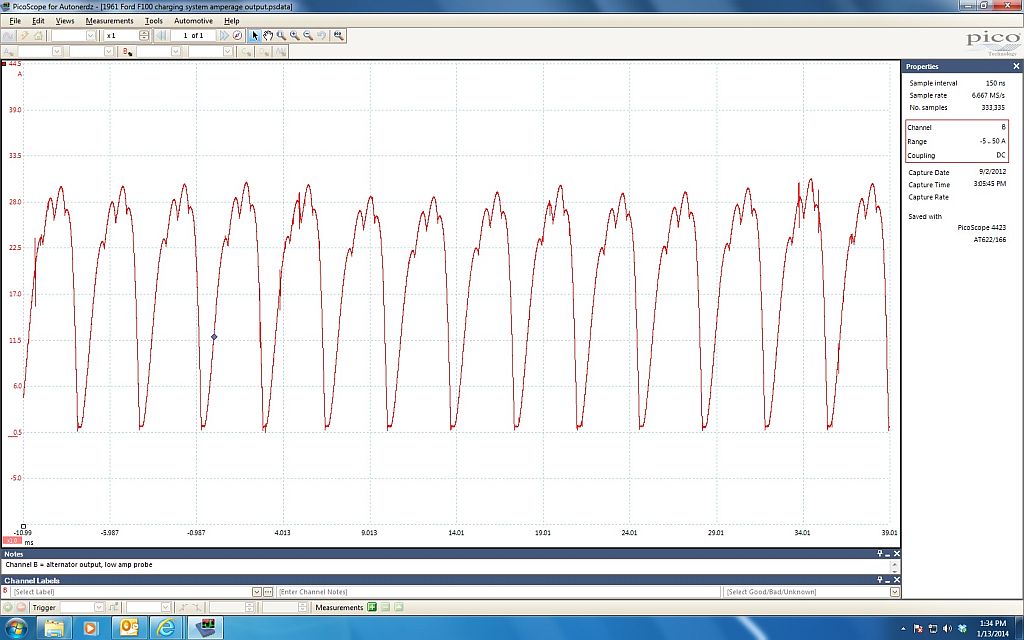
Task: Click the volume icon in system tray
Action: pos(947,628)
